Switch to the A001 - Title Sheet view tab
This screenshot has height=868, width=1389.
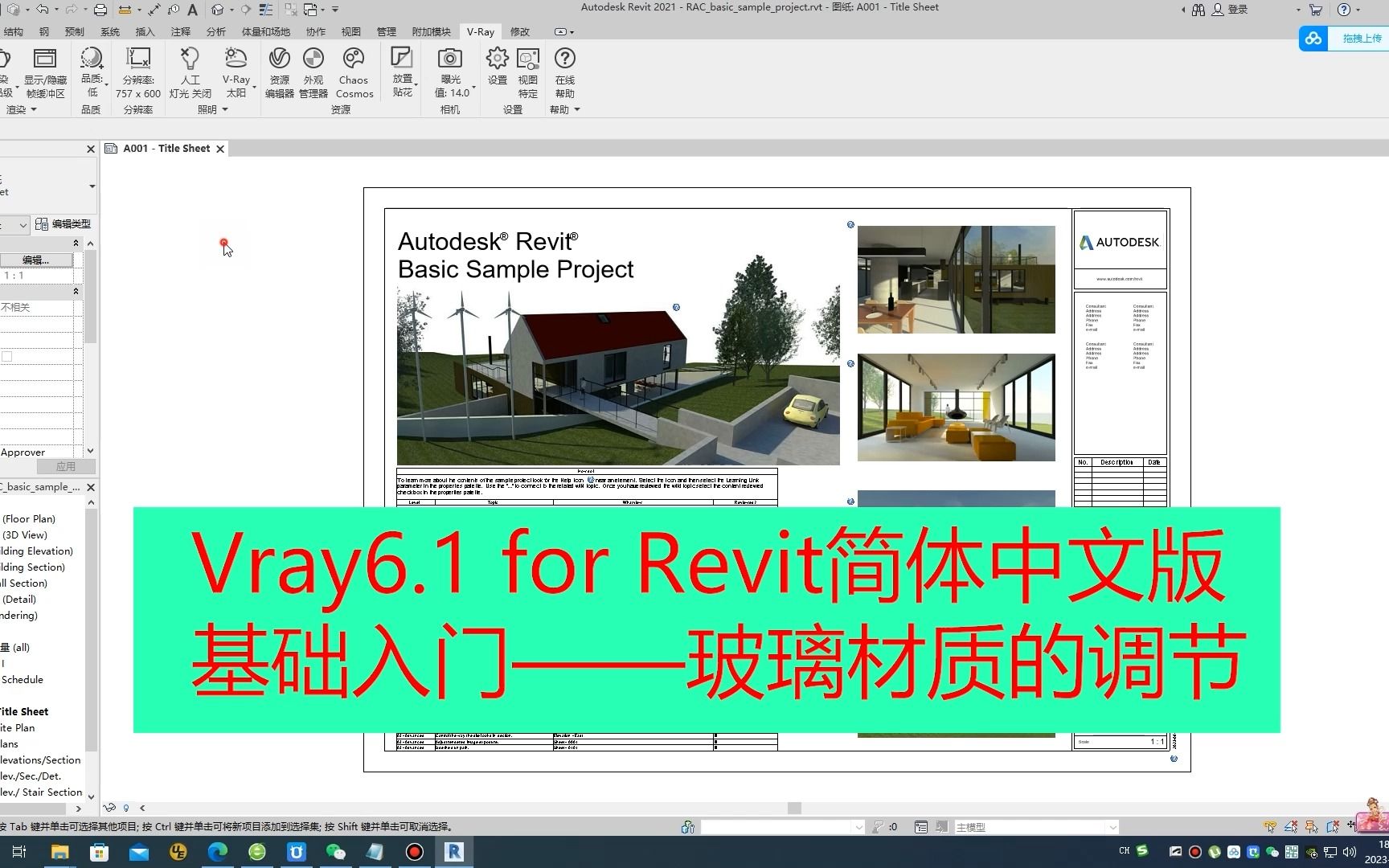click(x=166, y=149)
